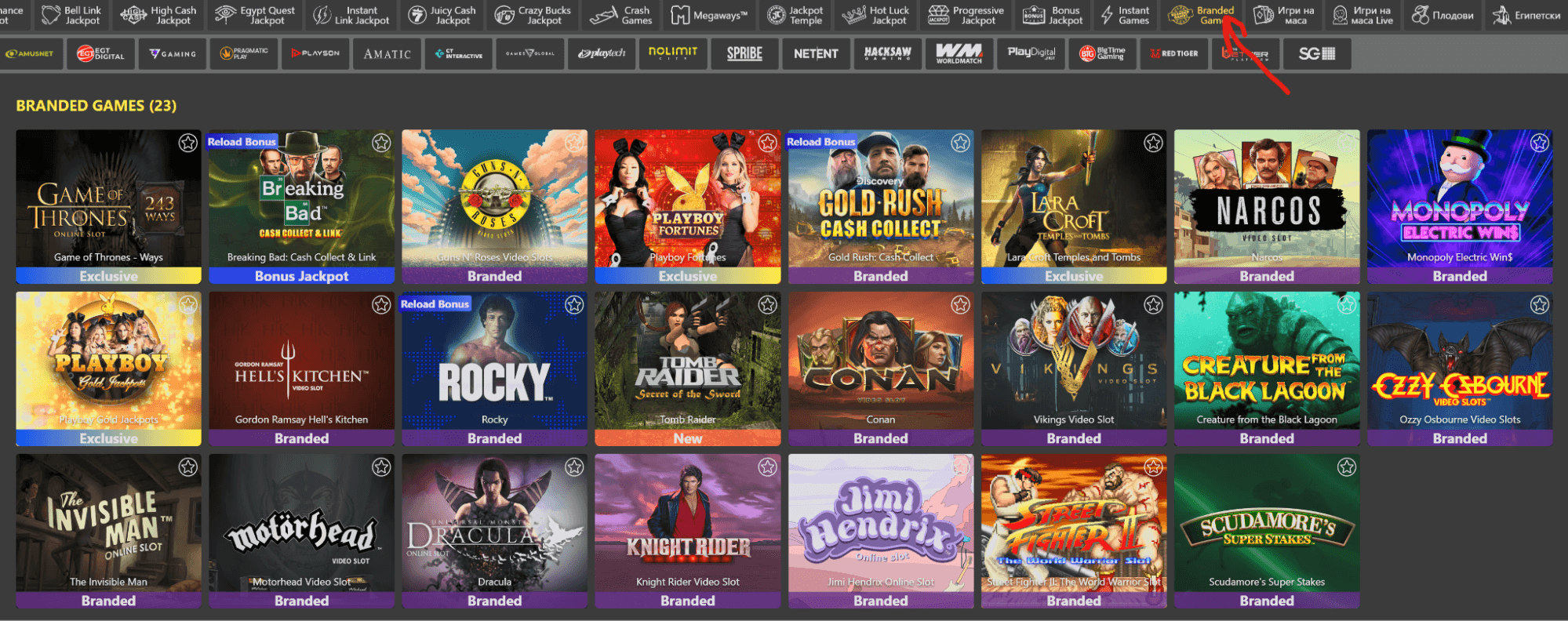
Task: Open the Megaways category
Action: pyautogui.click(x=709, y=15)
